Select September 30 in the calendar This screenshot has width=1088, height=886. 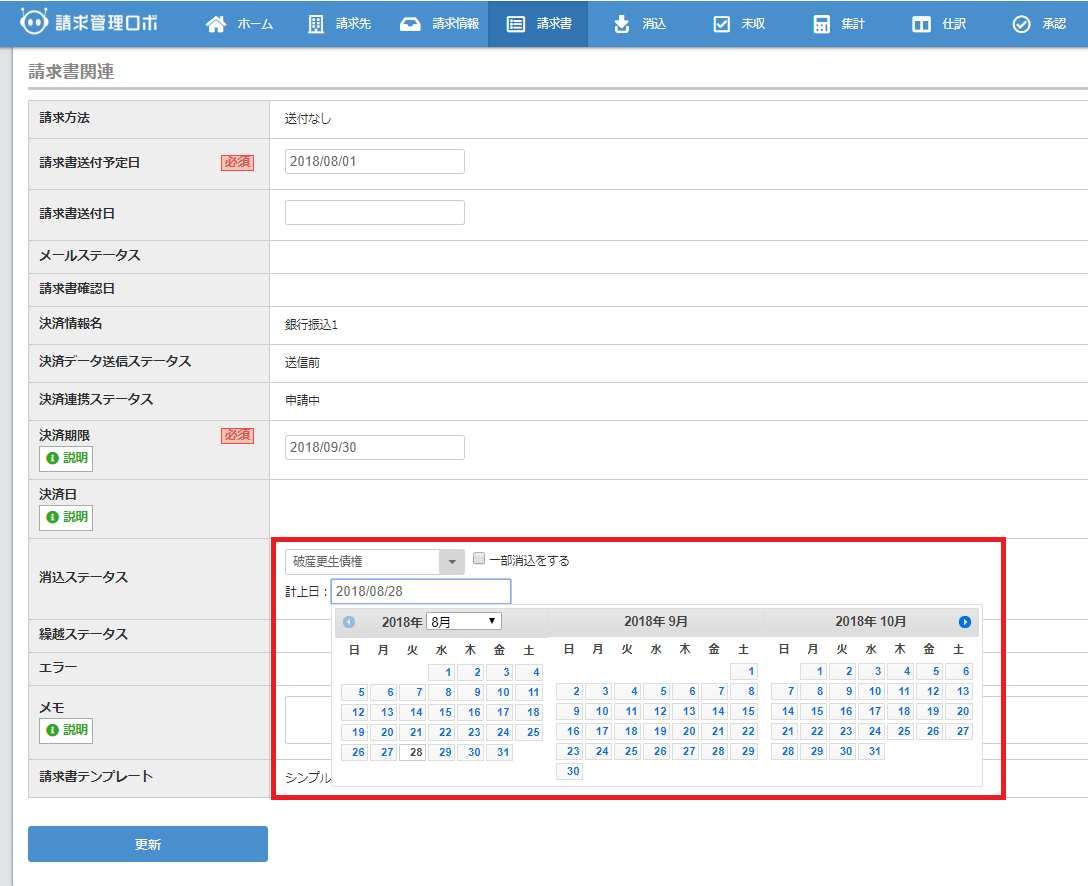(570, 772)
